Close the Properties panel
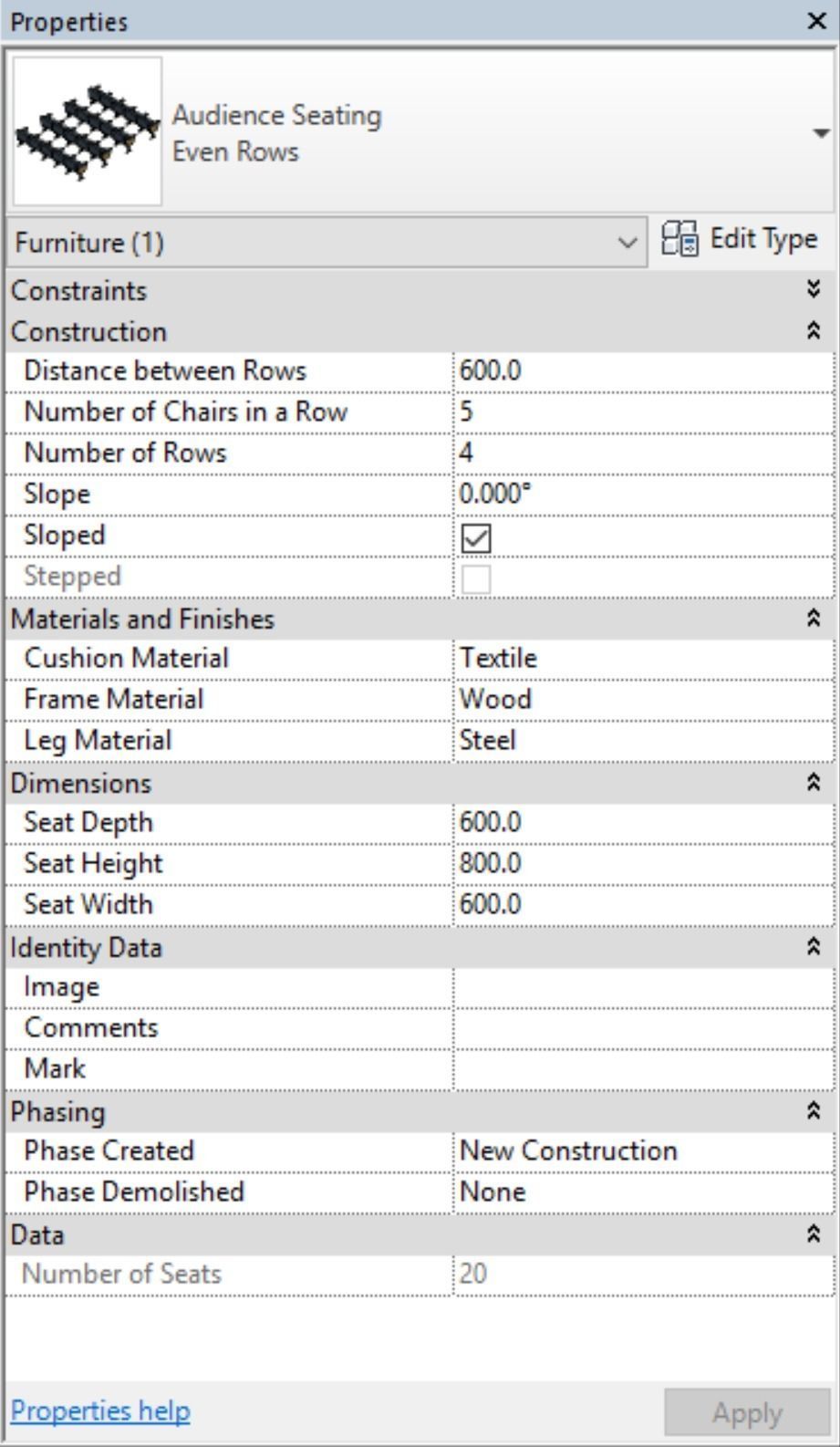840x1447 pixels. pos(817,21)
